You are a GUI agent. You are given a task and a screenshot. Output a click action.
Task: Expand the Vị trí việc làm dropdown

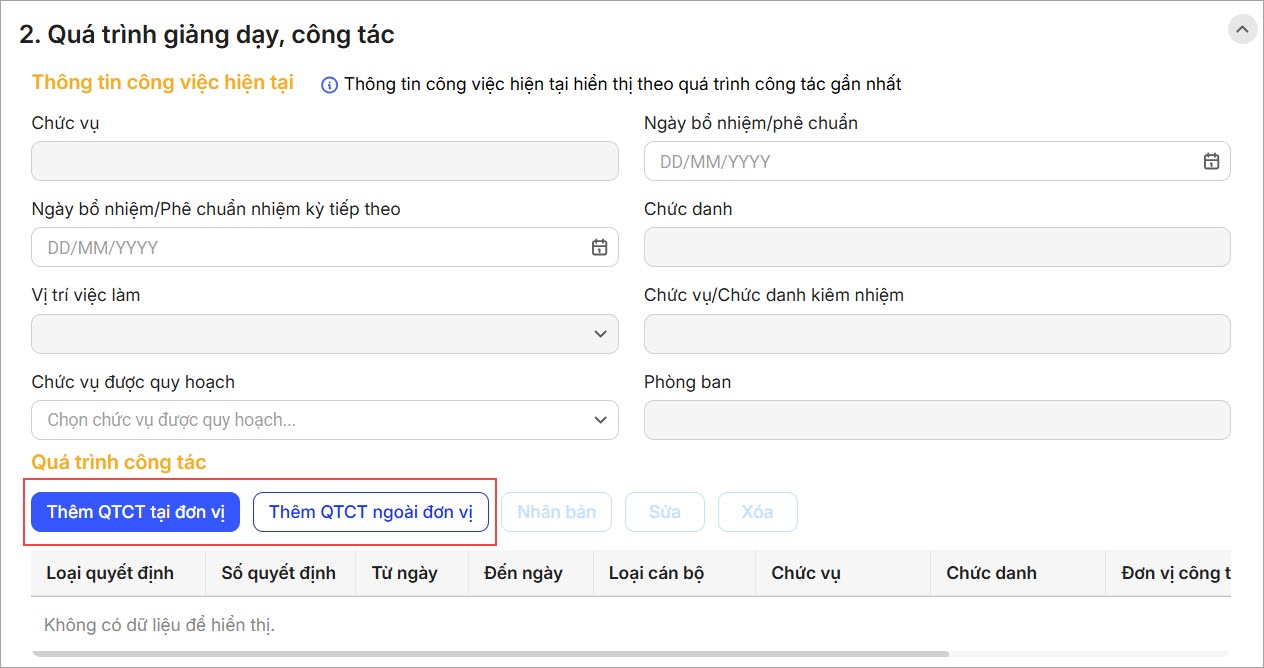600,334
